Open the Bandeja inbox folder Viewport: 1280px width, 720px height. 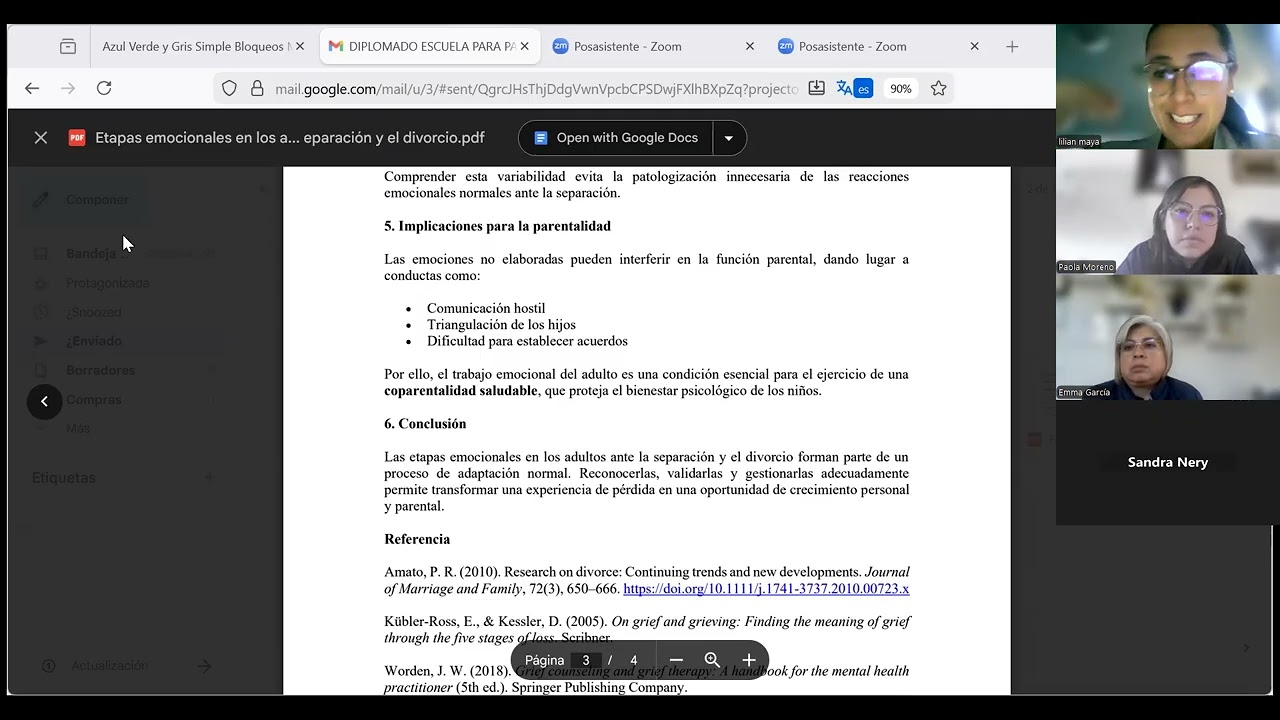[x=91, y=254]
